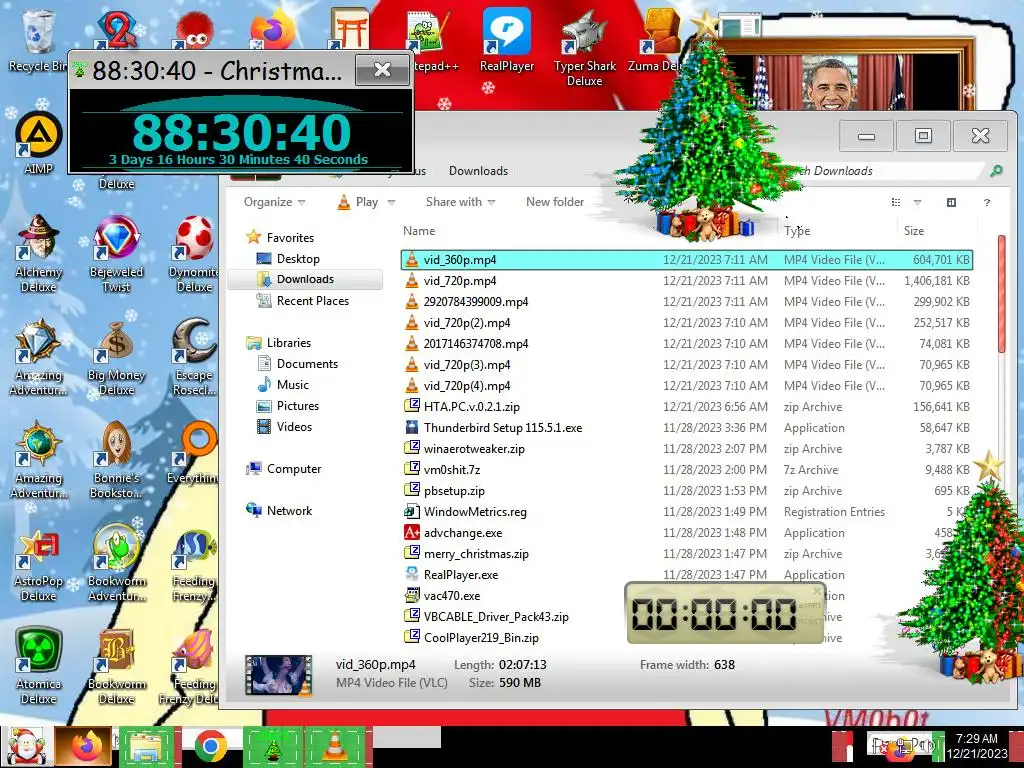Switch to Firefox in the taskbar

click(x=86, y=746)
